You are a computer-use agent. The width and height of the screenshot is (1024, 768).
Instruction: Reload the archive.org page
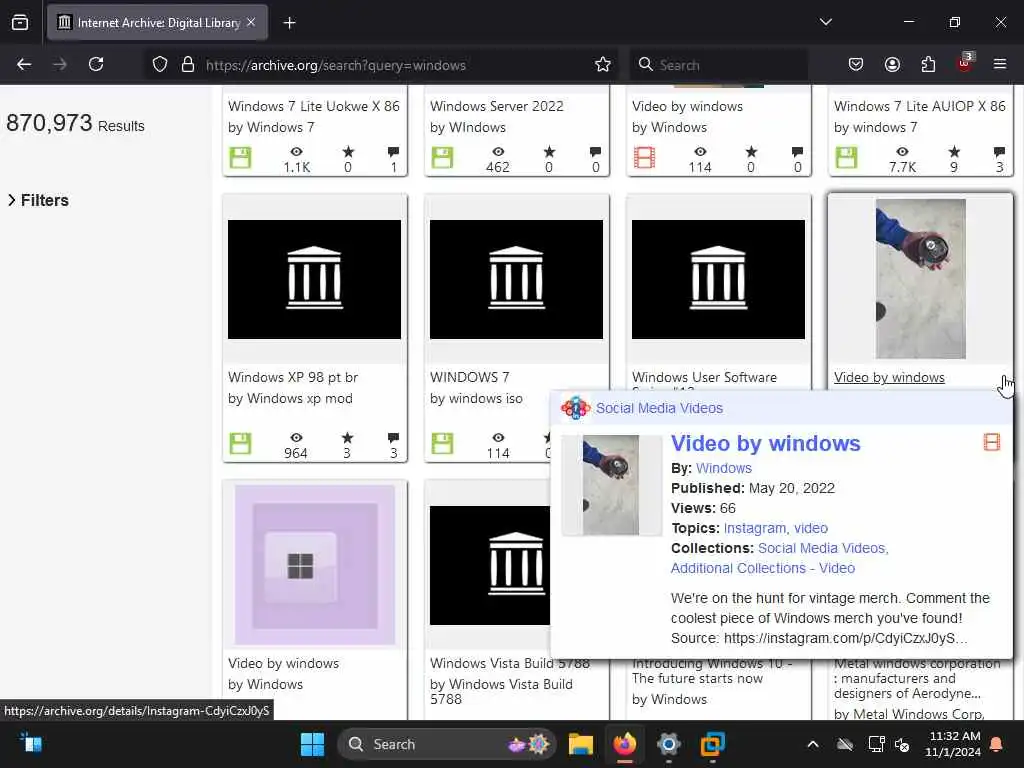pyautogui.click(x=96, y=64)
